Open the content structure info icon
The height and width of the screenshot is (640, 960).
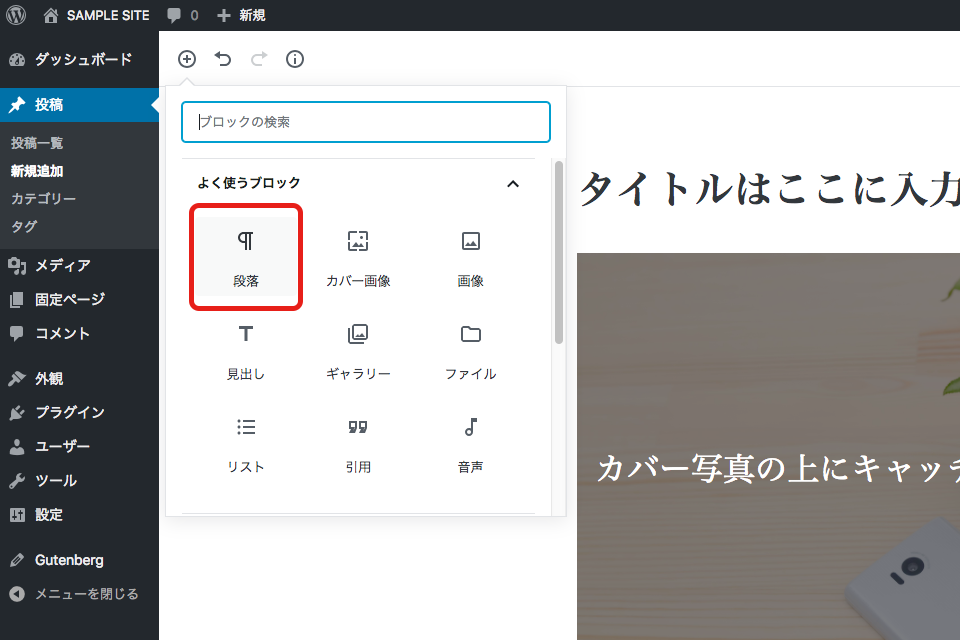pyautogui.click(x=294, y=59)
